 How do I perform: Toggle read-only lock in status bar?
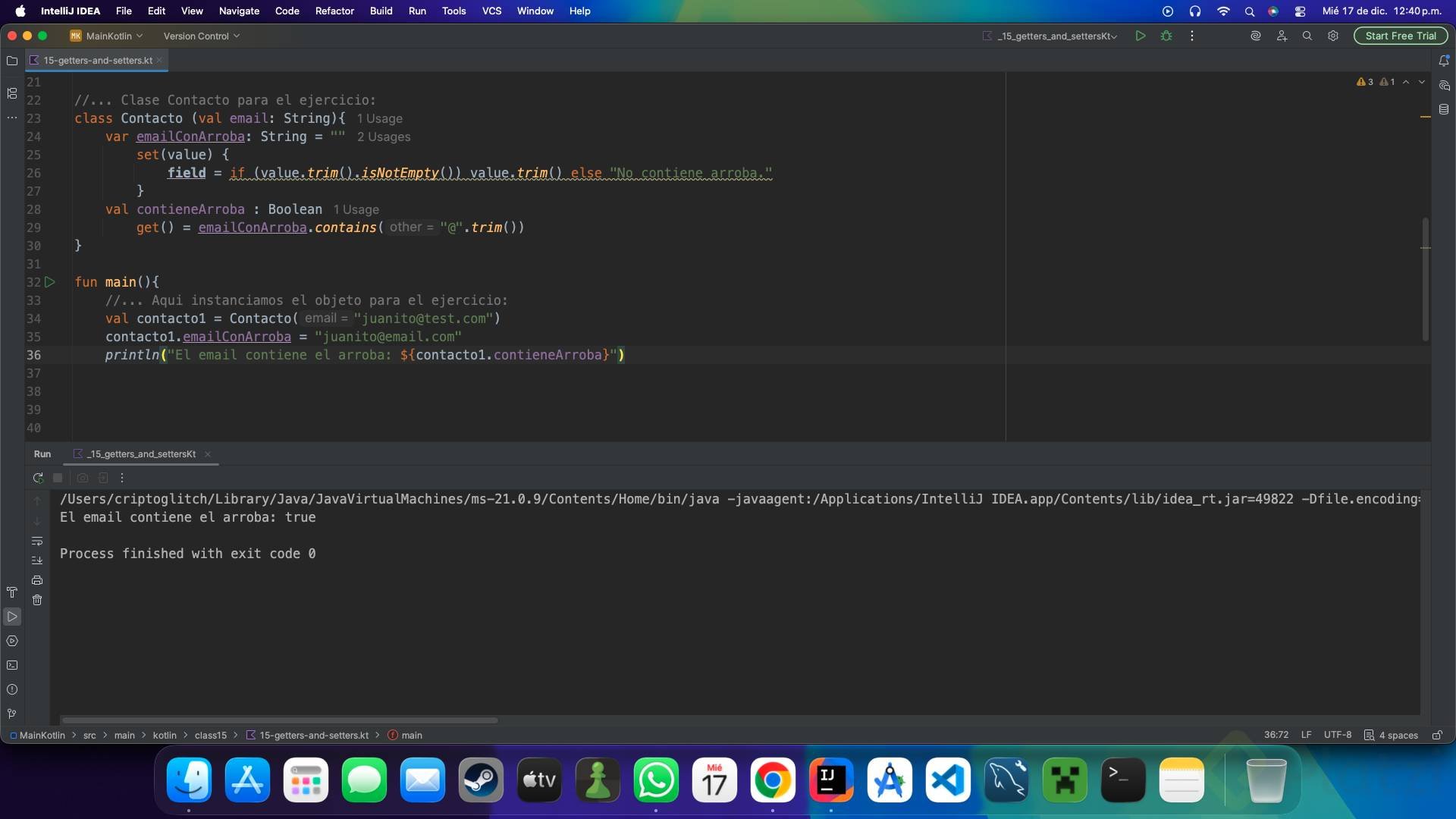pyautogui.click(x=1437, y=735)
